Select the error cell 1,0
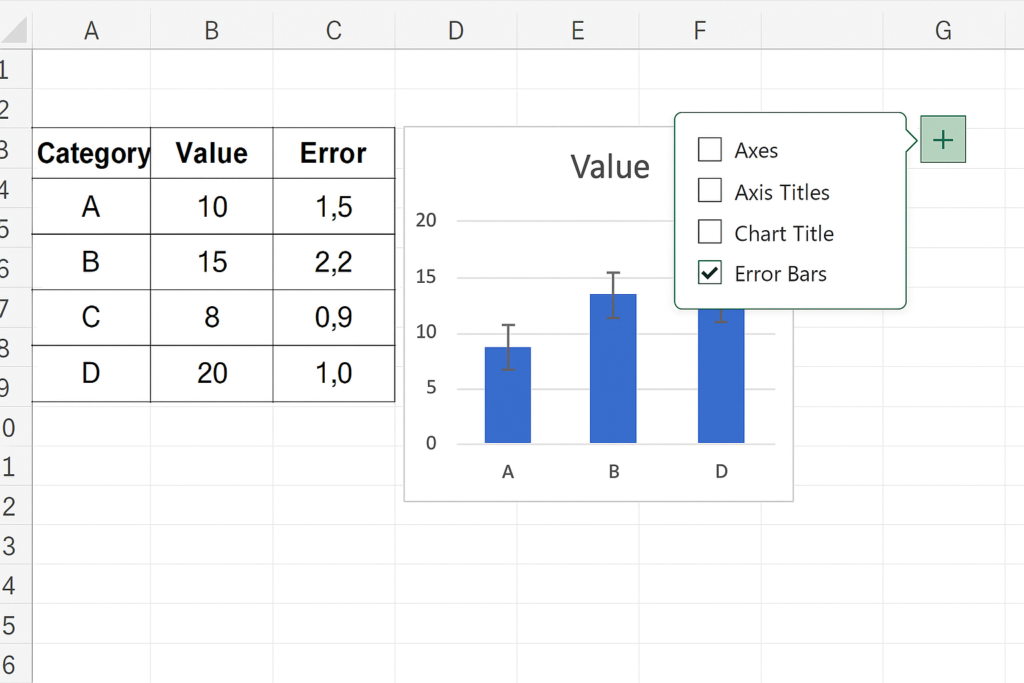 pyautogui.click(x=334, y=373)
